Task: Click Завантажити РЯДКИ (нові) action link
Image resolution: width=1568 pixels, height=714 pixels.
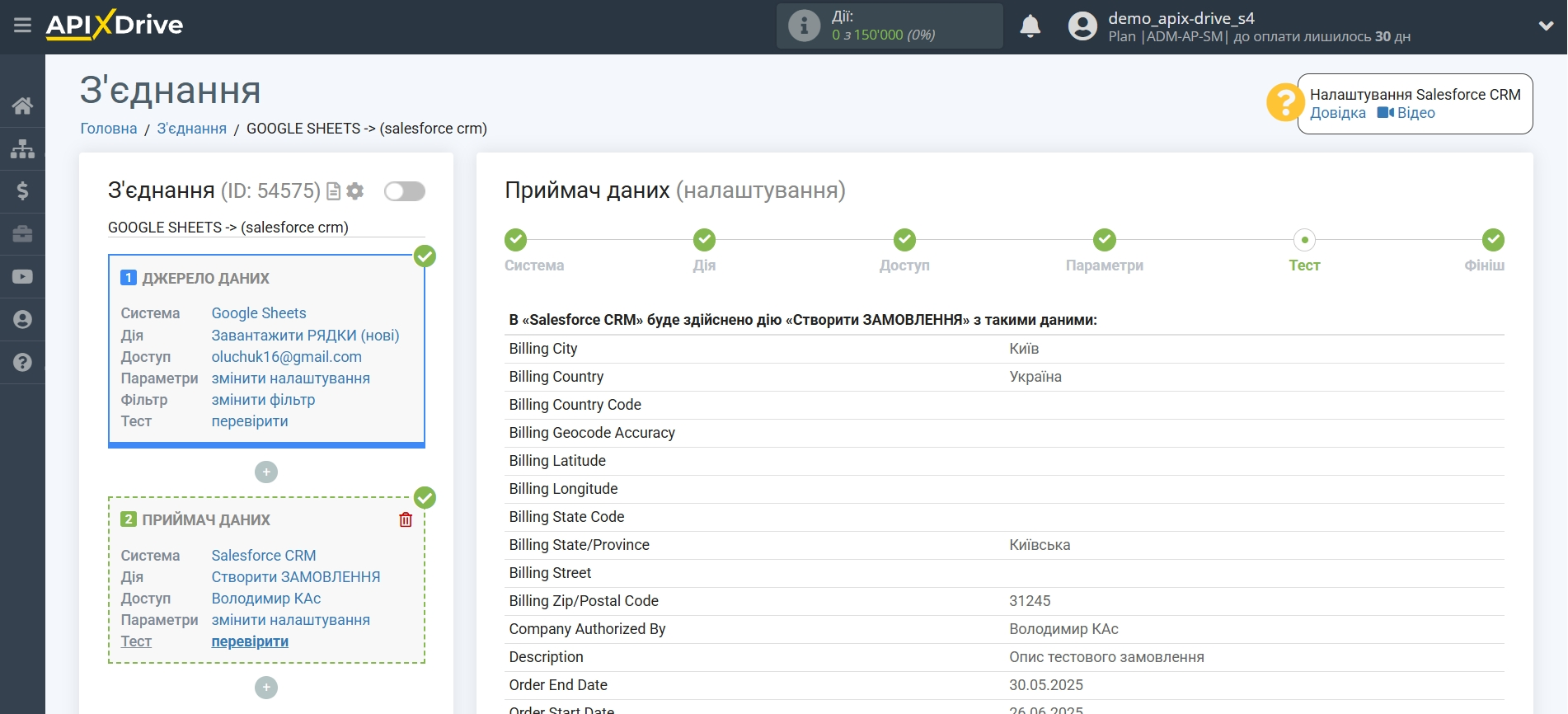Action: (305, 336)
